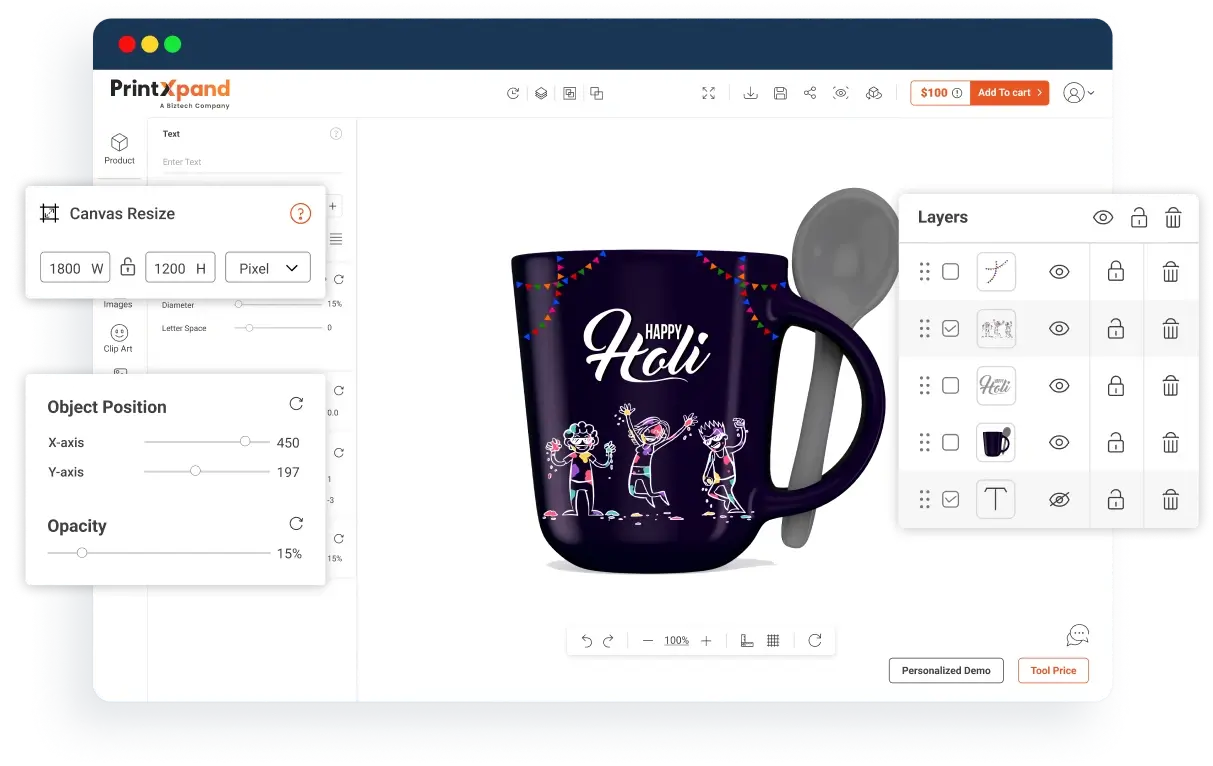Lock all layers via header lock icon
This screenshot has height=766, width=1213.
1139,217
